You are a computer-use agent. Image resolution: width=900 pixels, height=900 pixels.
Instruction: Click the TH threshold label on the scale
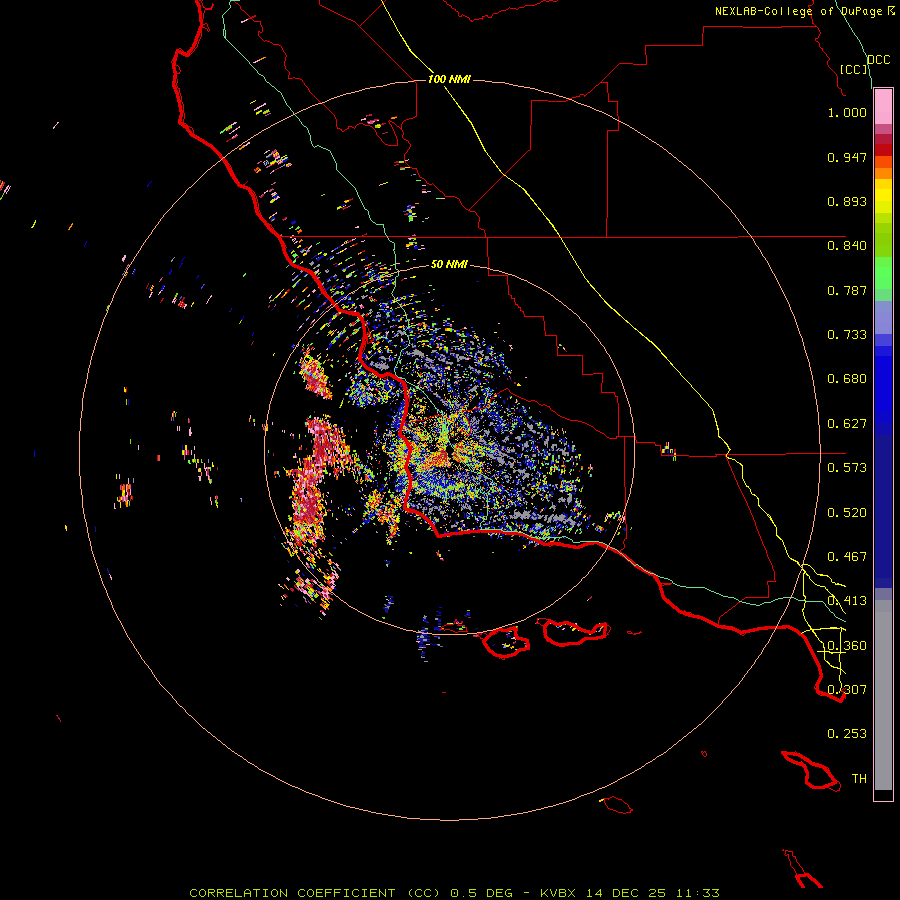859,779
